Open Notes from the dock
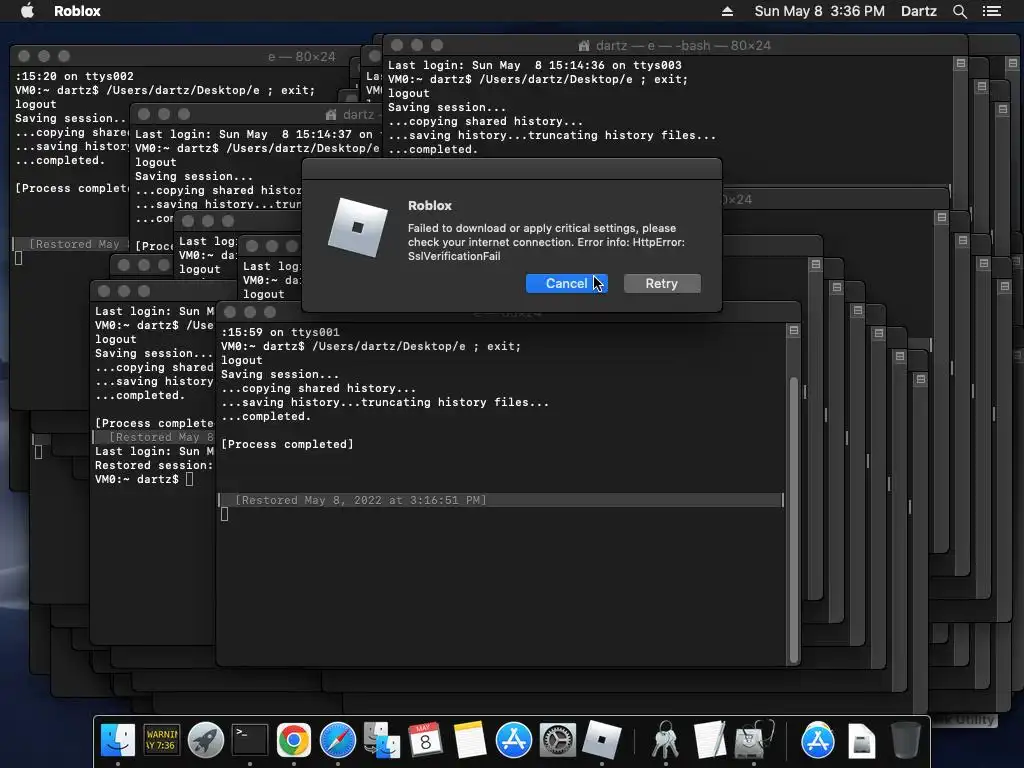The image size is (1024, 768). (x=469, y=740)
